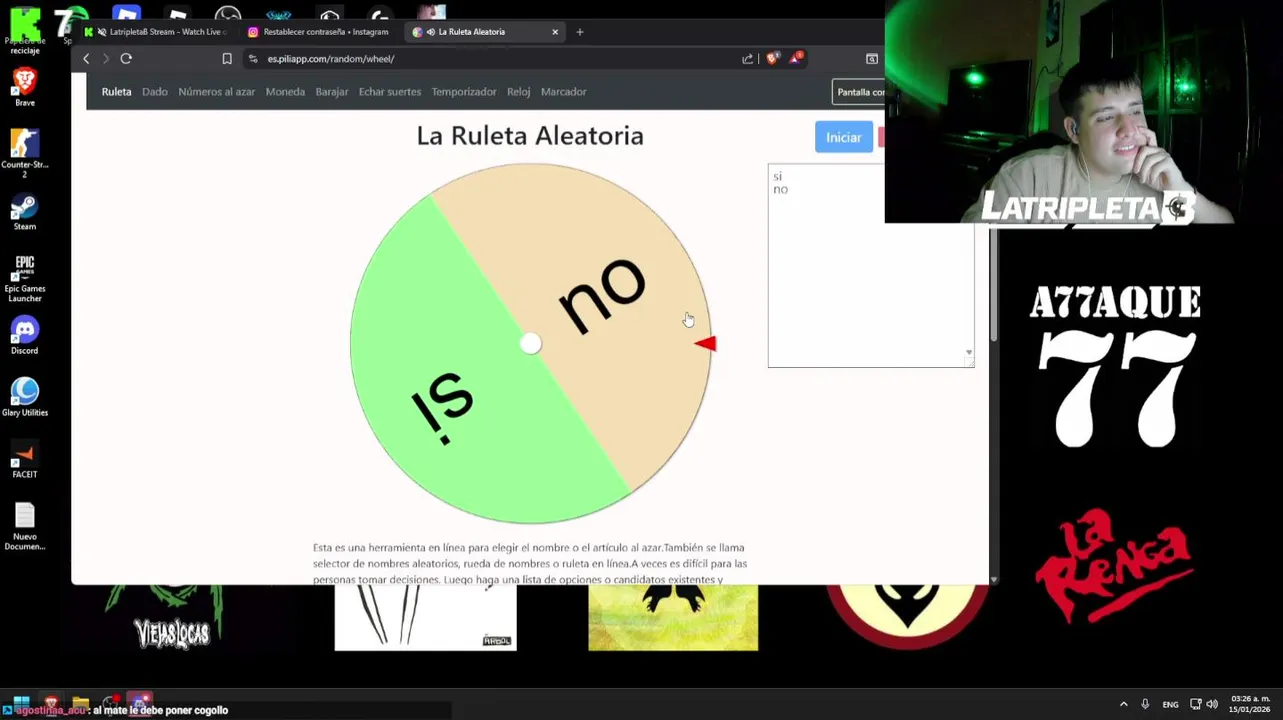Open the Ruleta navigation item

point(116,92)
